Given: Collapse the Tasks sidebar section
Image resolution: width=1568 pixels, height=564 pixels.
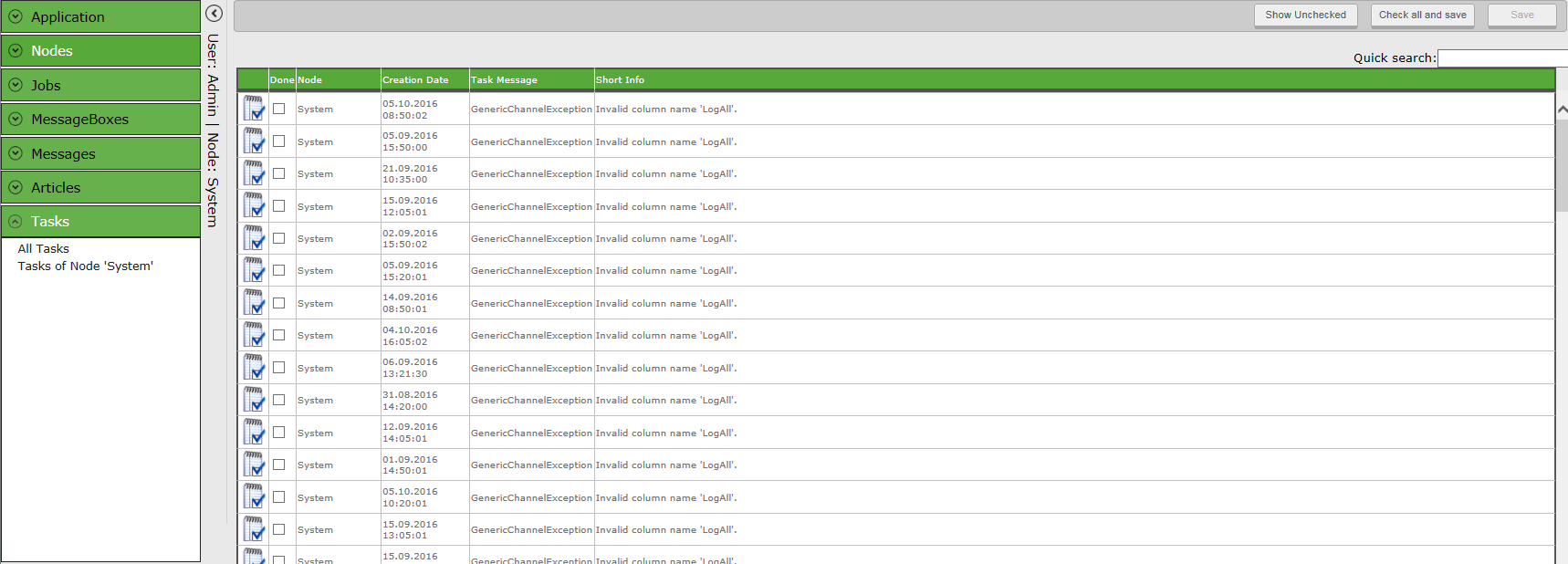Looking at the screenshot, I should point(100,222).
